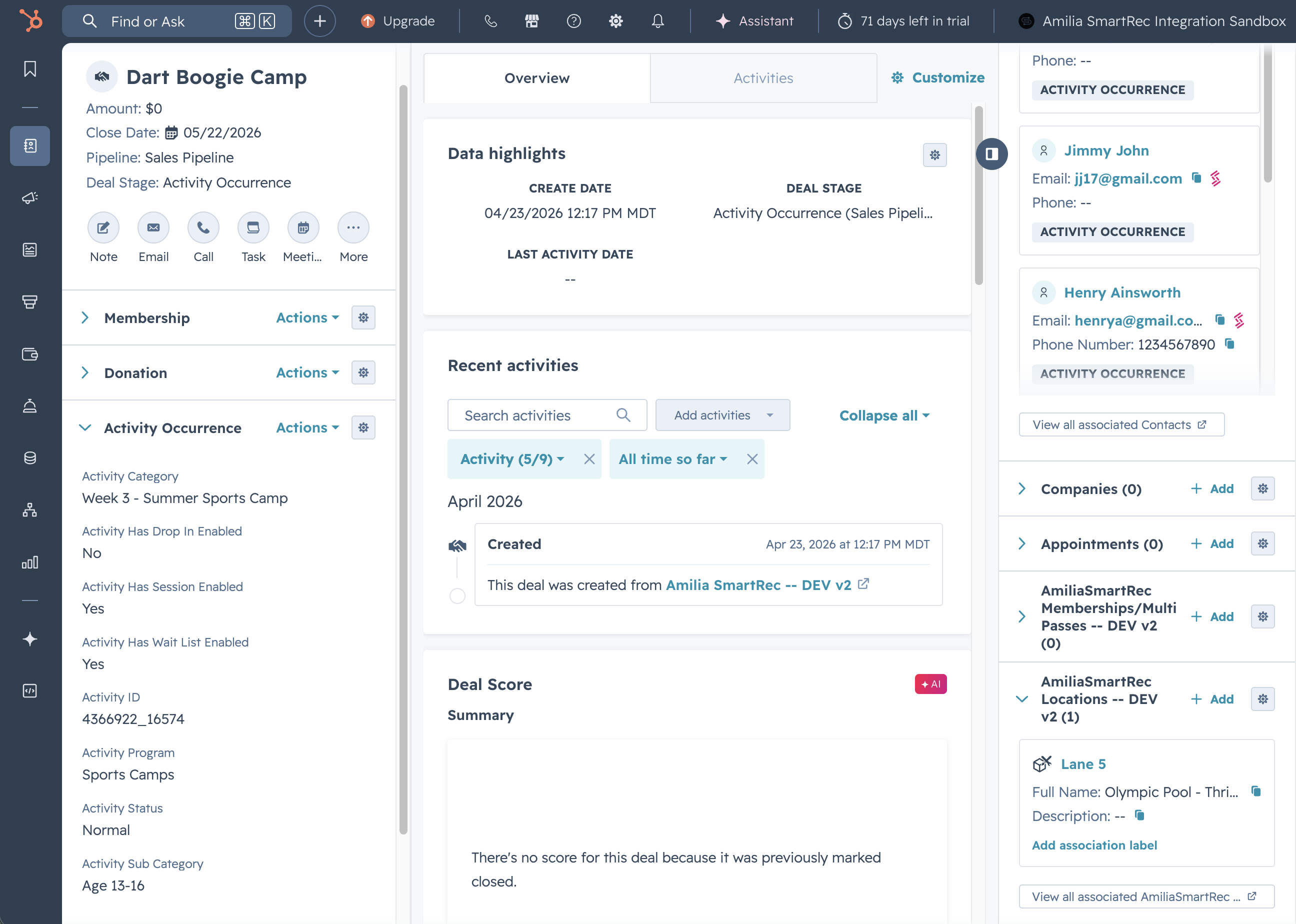1296x924 pixels.
Task: Open the Assistant menu item
Action: coord(754,21)
